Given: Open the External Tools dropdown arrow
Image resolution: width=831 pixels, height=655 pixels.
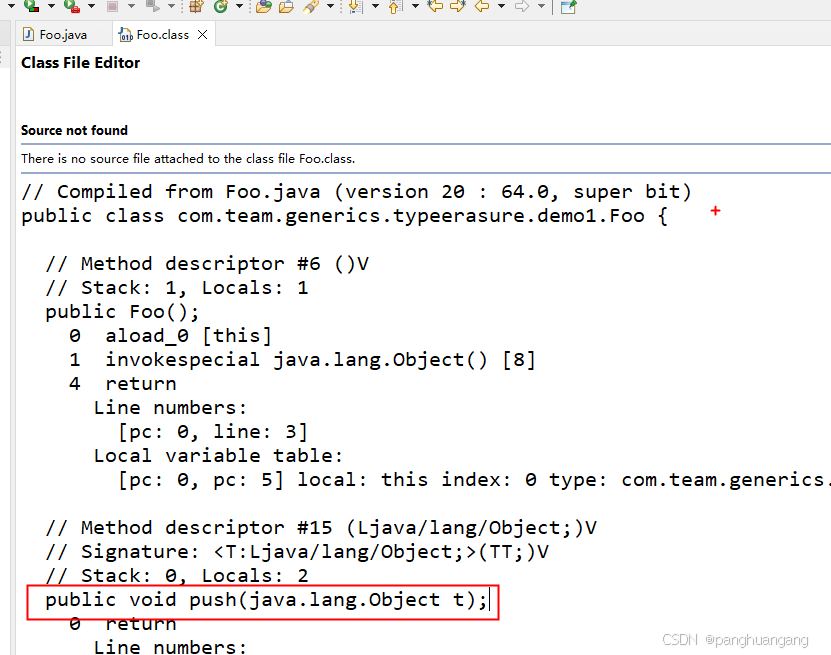Looking at the screenshot, I should pyautogui.click(x=91, y=6).
